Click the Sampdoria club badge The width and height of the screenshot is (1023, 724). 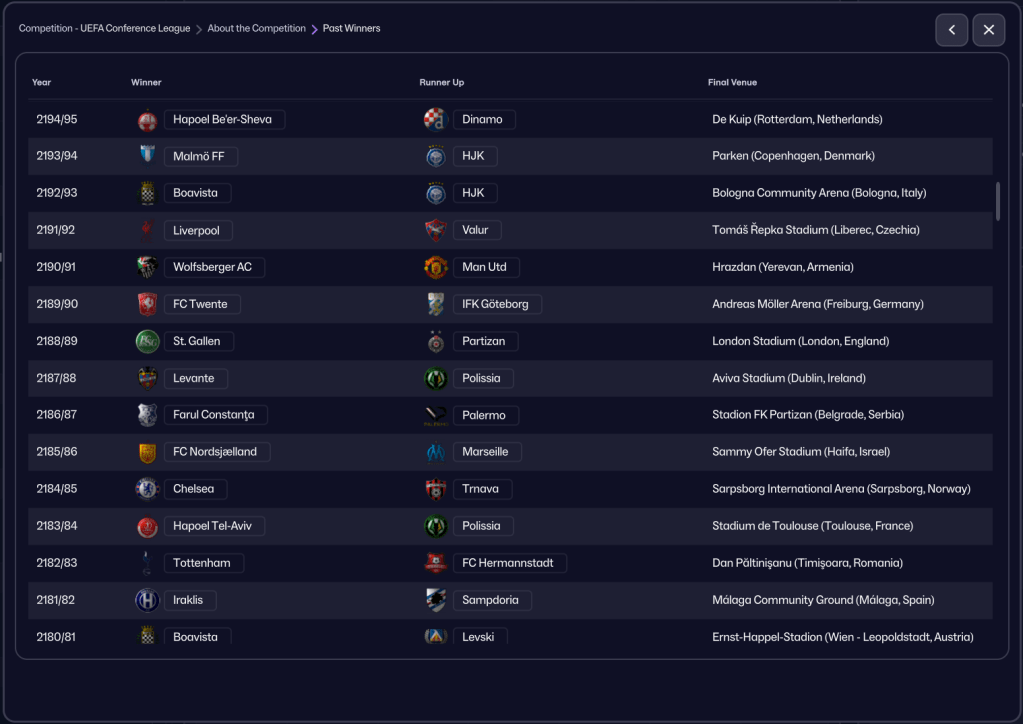tap(435, 600)
